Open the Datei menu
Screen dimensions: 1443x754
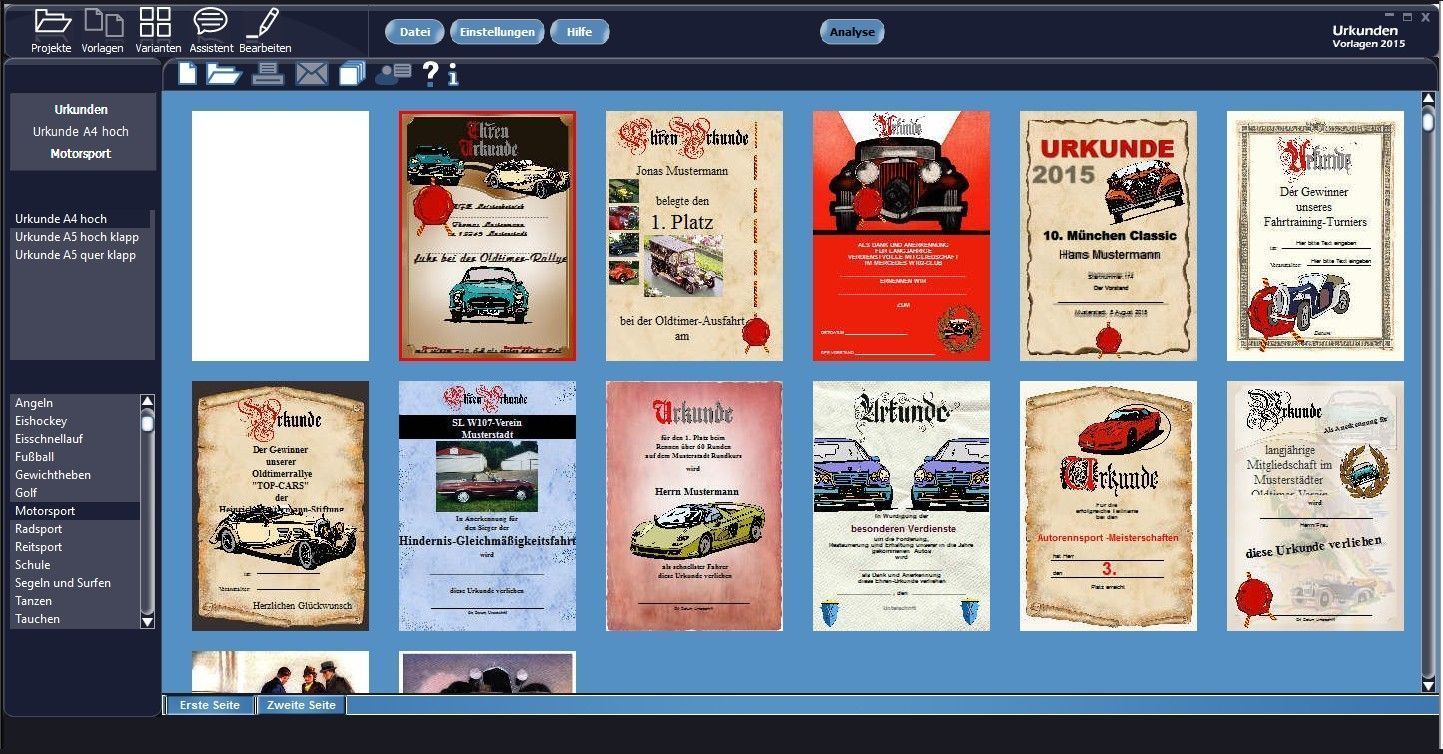tap(414, 32)
